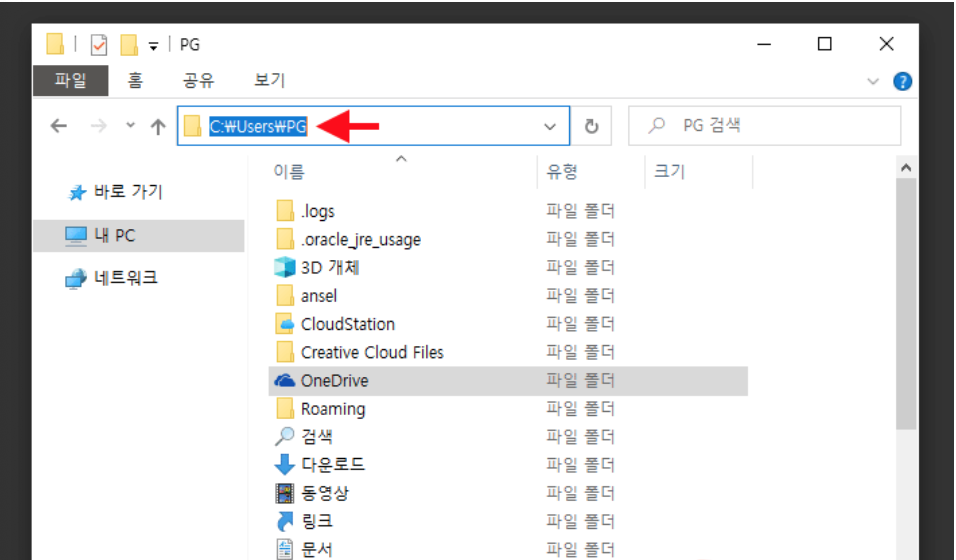
Task: Sort by the 크기 column header
Action: point(669,171)
